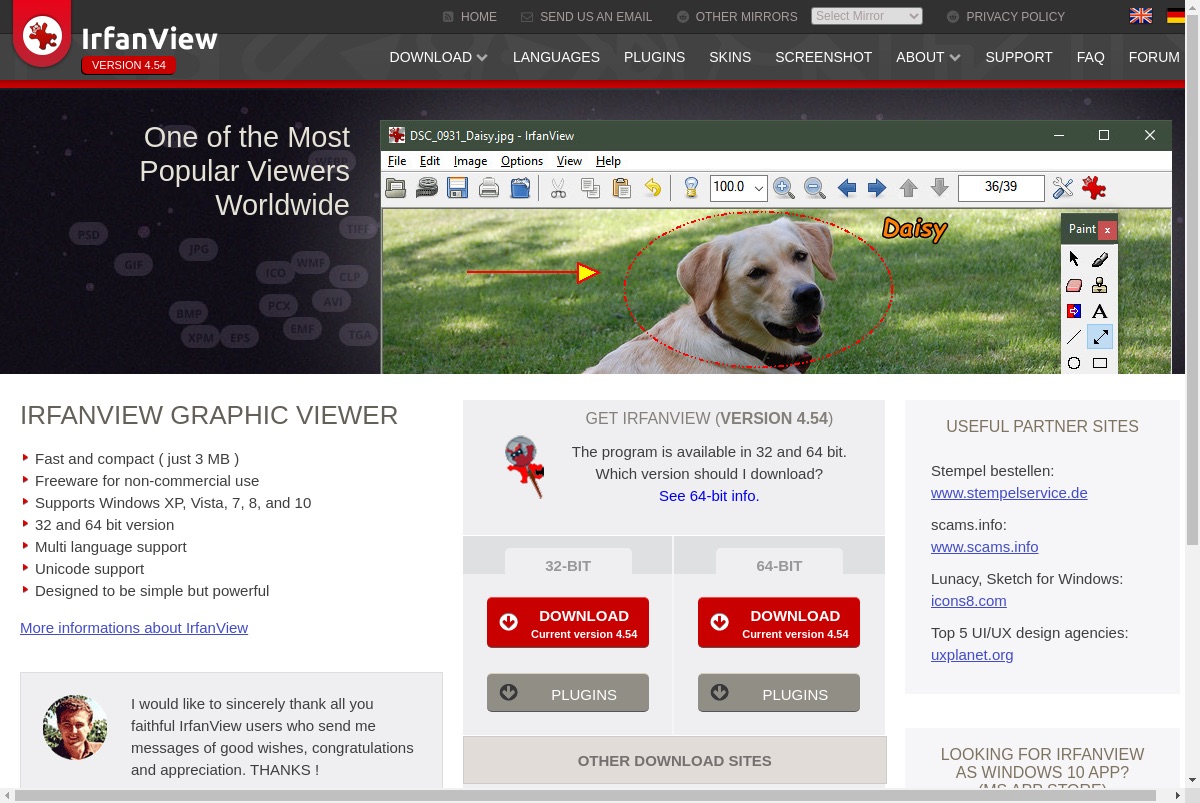Click the Save floppy disk icon
Viewport: 1200px width, 803px height.
click(458, 188)
